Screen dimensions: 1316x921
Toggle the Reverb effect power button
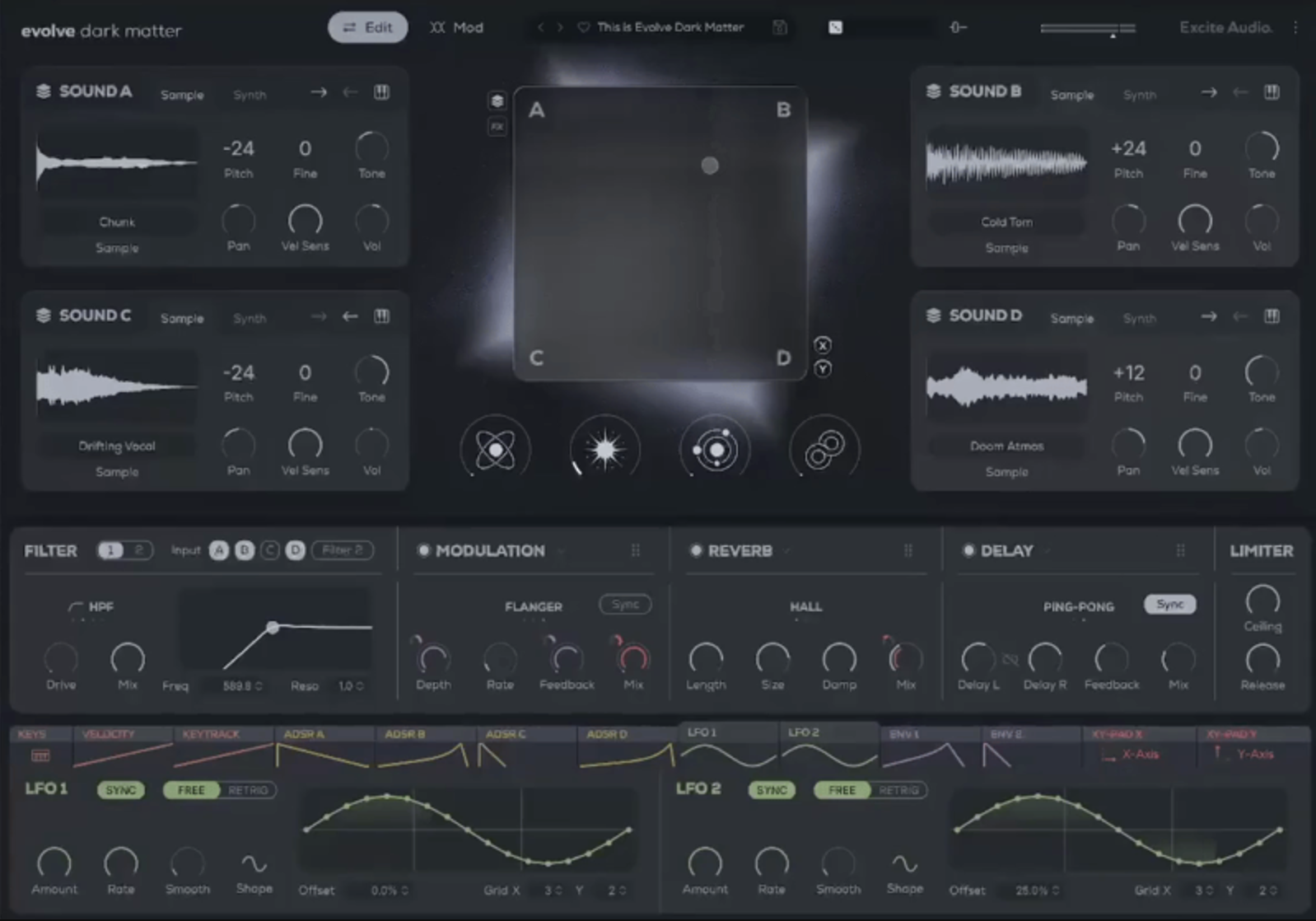coord(696,550)
